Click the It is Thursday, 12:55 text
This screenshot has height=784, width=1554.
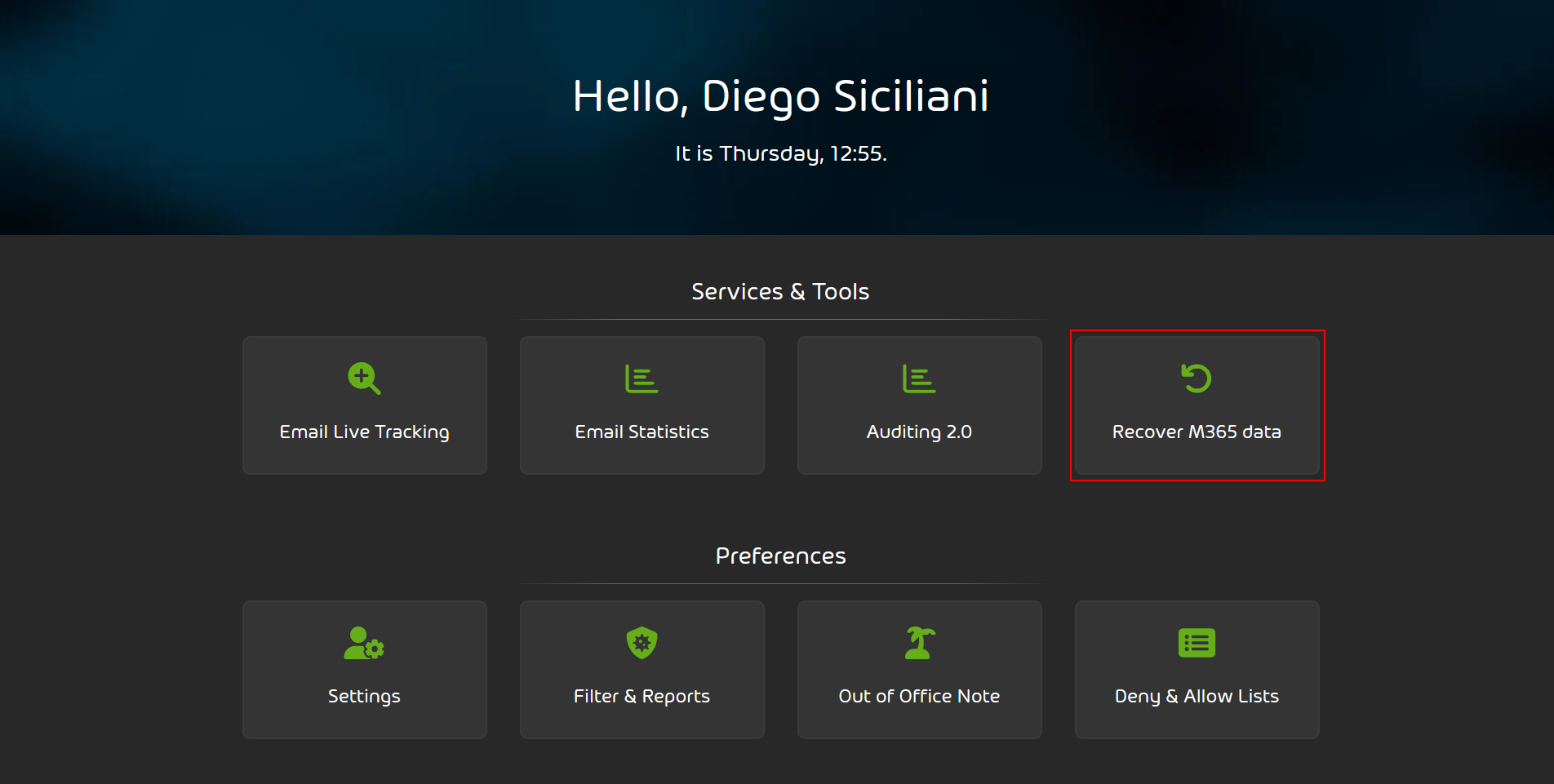[x=780, y=153]
